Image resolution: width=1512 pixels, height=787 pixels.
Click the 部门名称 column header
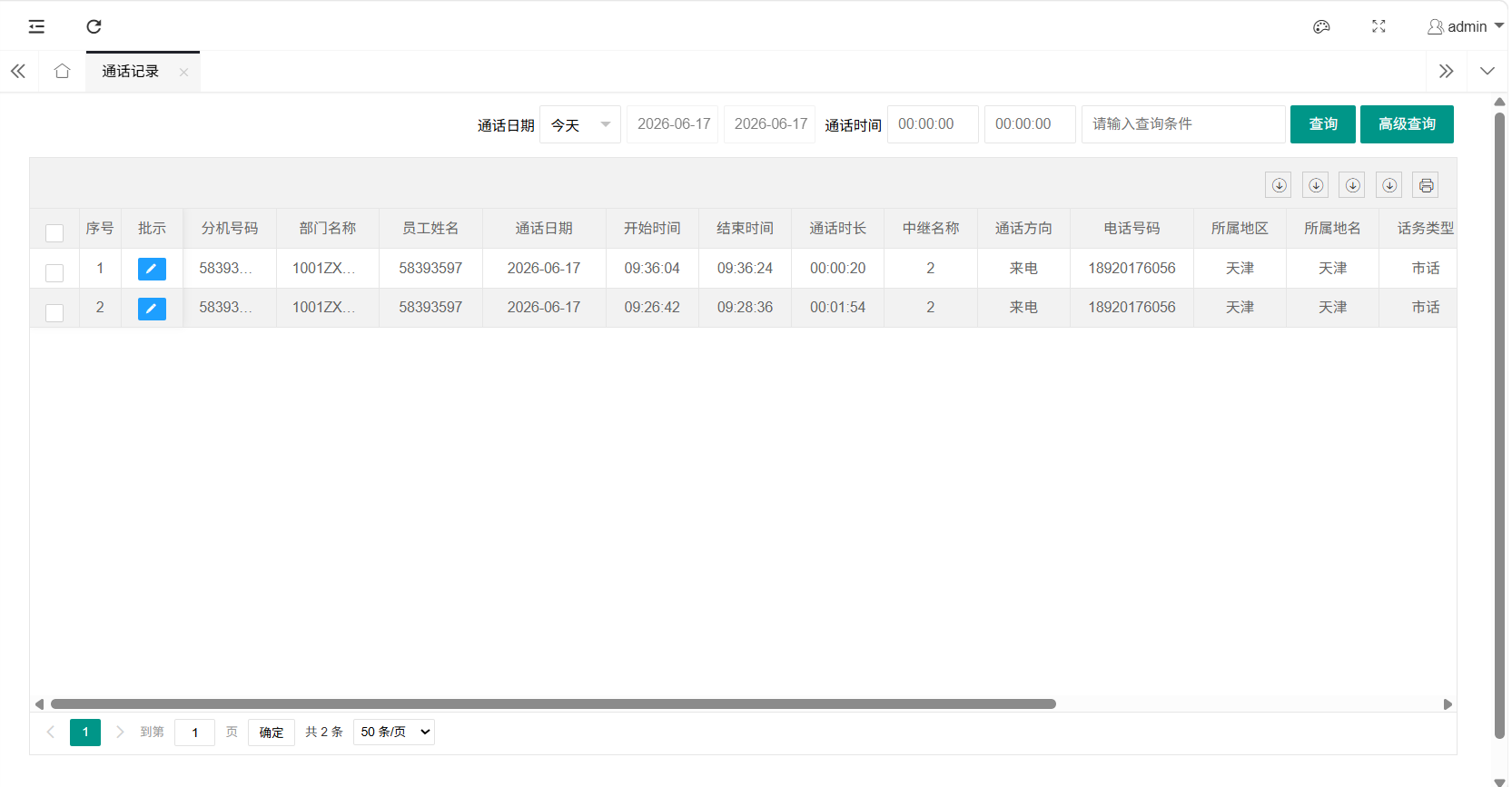tap(328, 229)
